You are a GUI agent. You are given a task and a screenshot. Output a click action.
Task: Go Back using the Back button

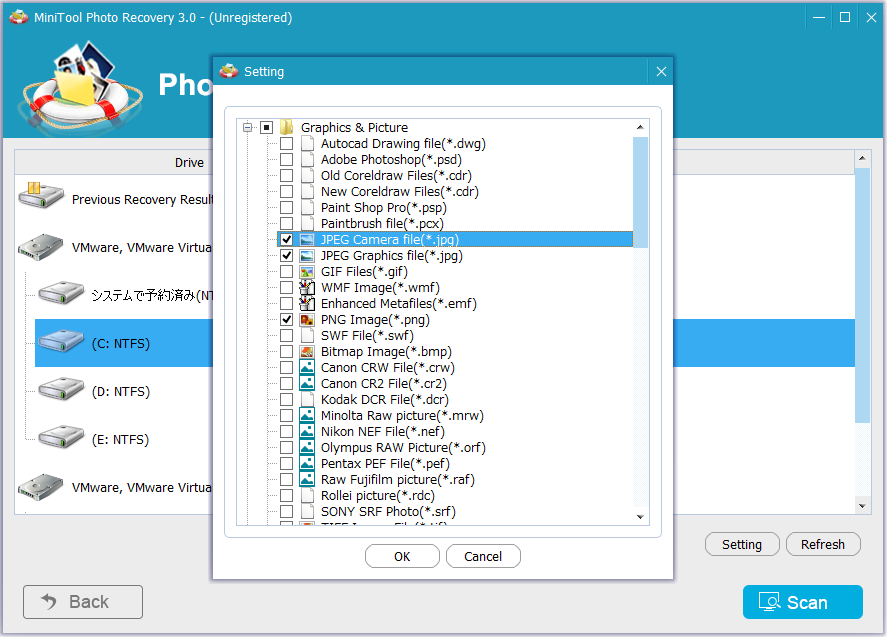pos(83,602)
